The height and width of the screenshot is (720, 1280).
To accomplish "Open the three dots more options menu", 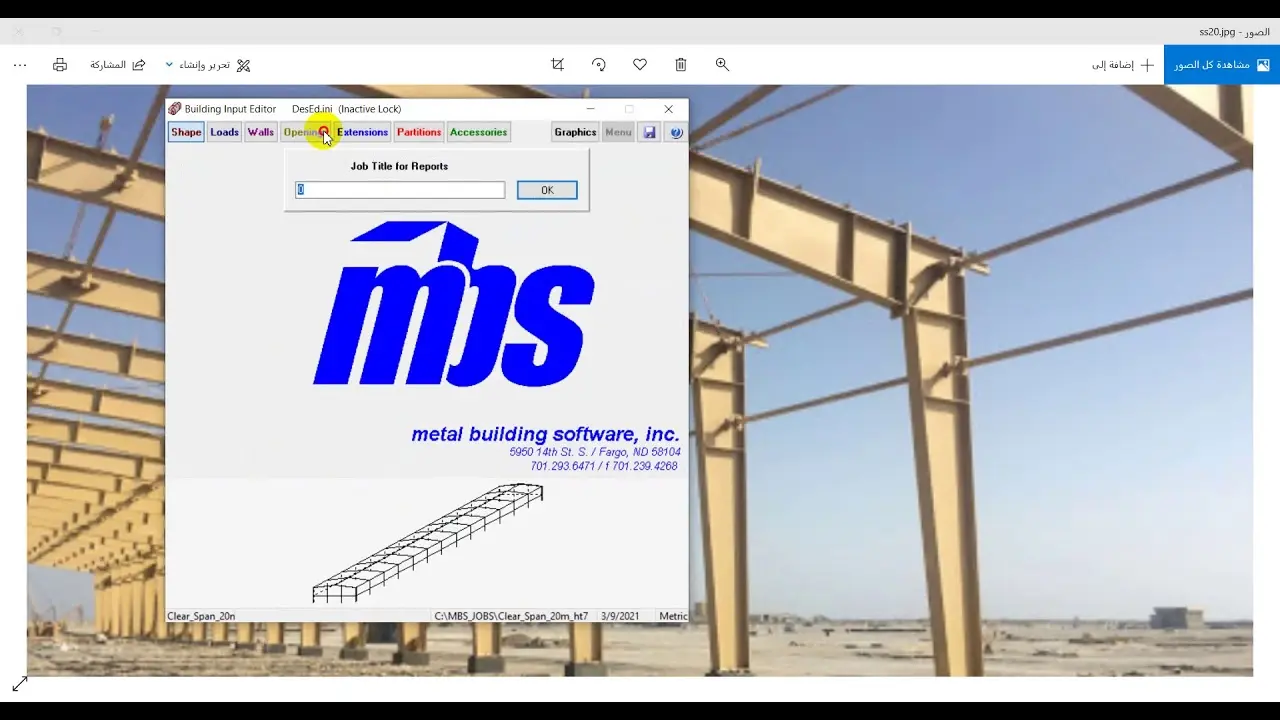I will pos(20,65).
